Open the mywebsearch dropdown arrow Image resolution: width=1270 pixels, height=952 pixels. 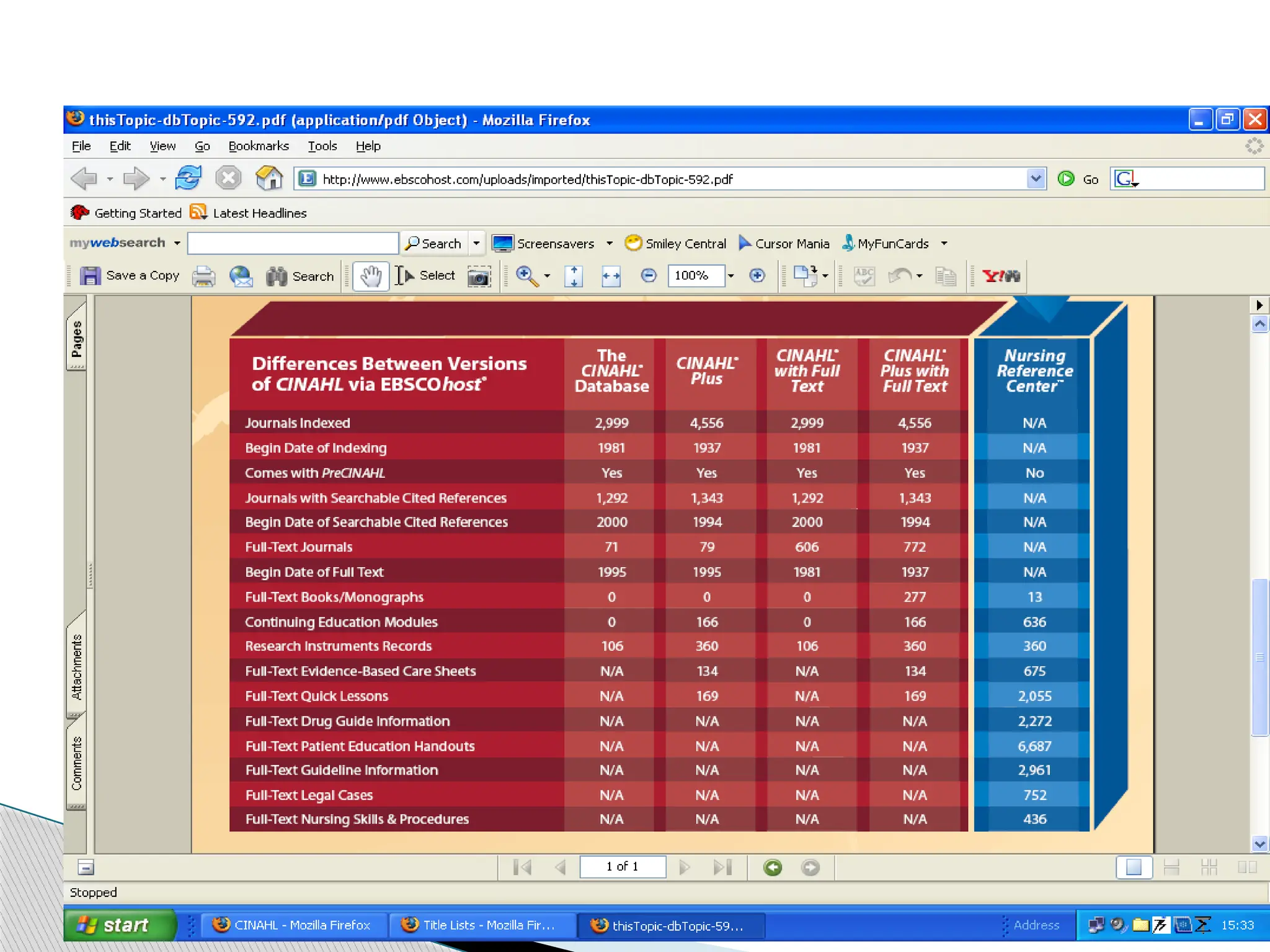[177, 243]
